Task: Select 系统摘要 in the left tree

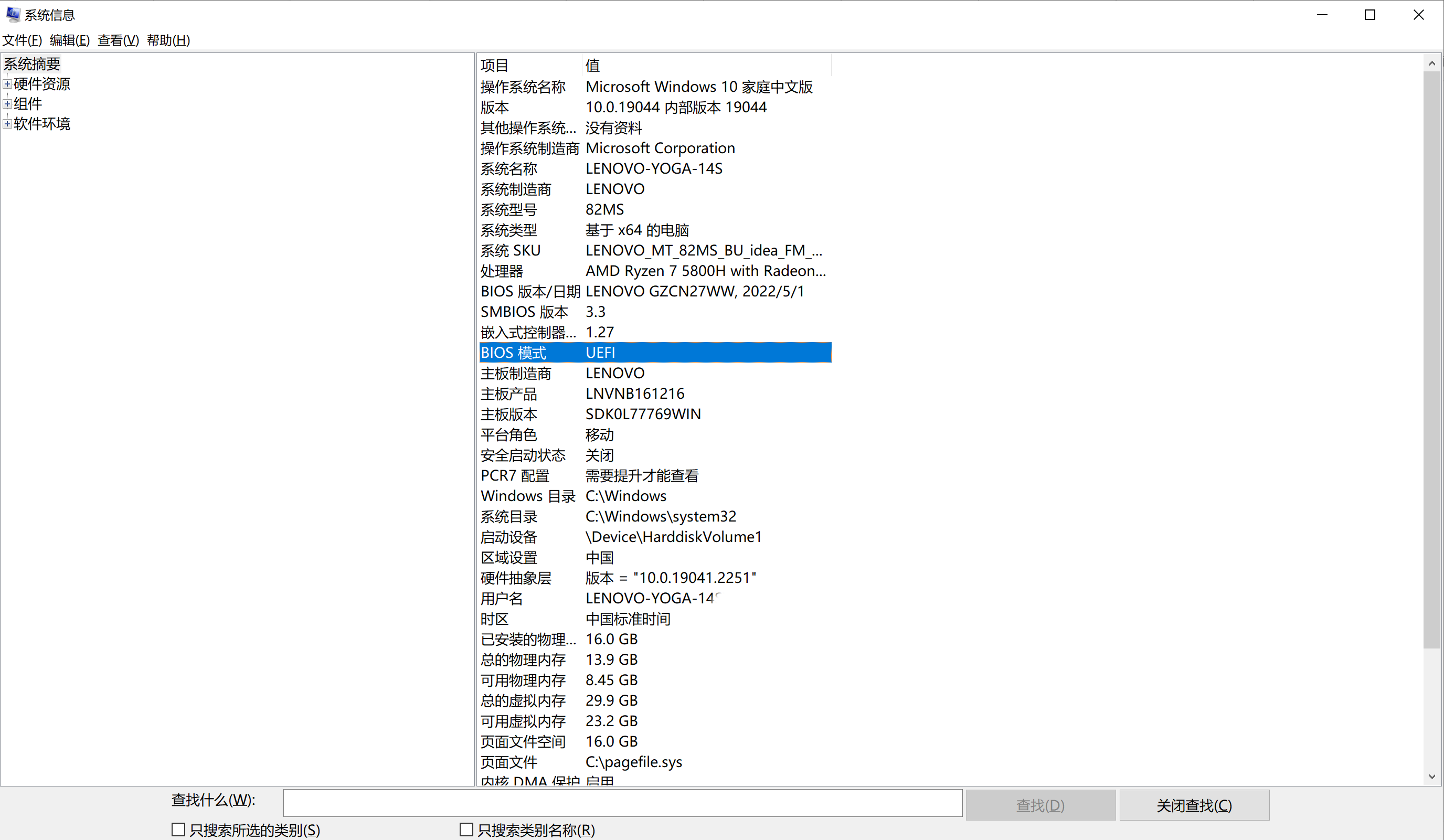Action: (31, 63)
